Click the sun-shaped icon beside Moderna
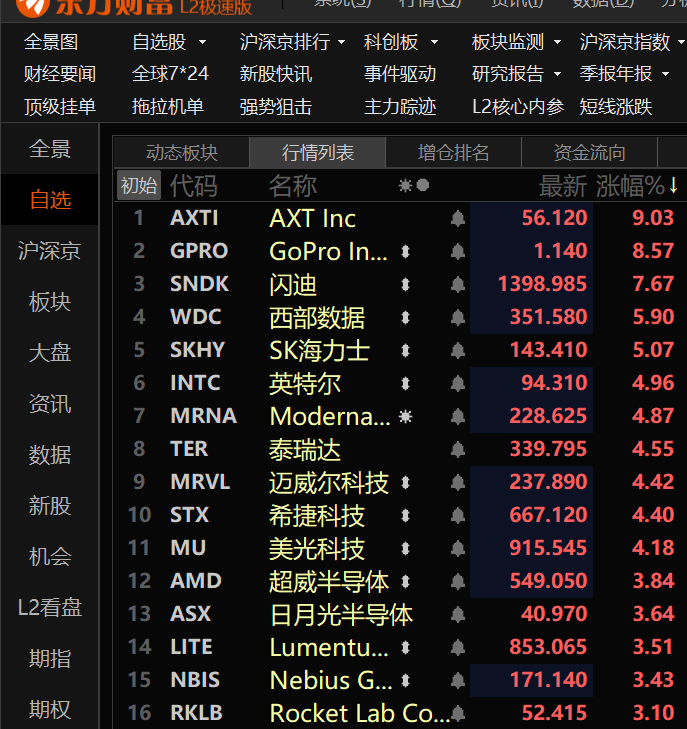687x729 pixels. pyautogui.click(x=405, y=417)
